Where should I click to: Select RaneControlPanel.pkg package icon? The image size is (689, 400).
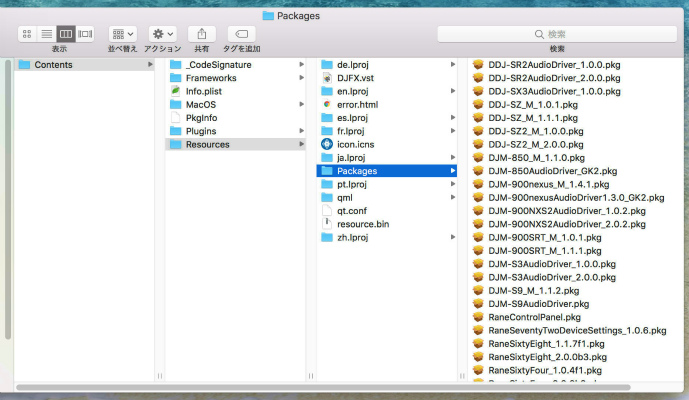tap(478, 317)
